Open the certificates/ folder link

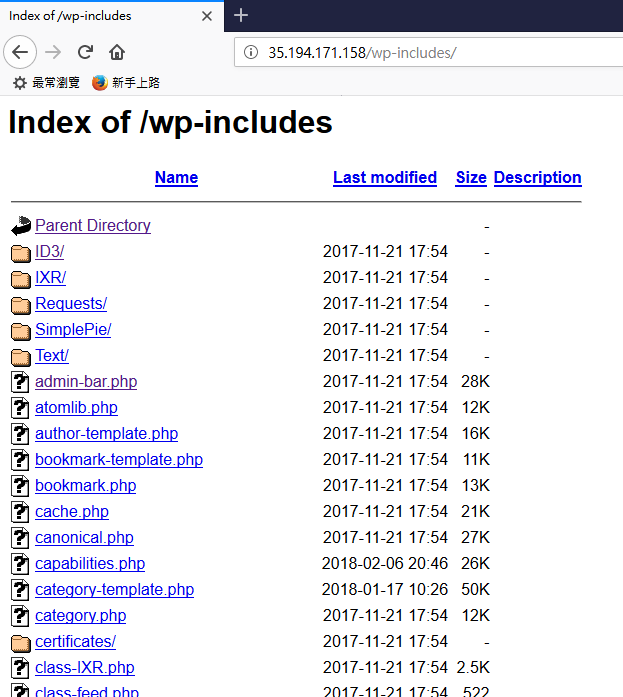point(76,641)
